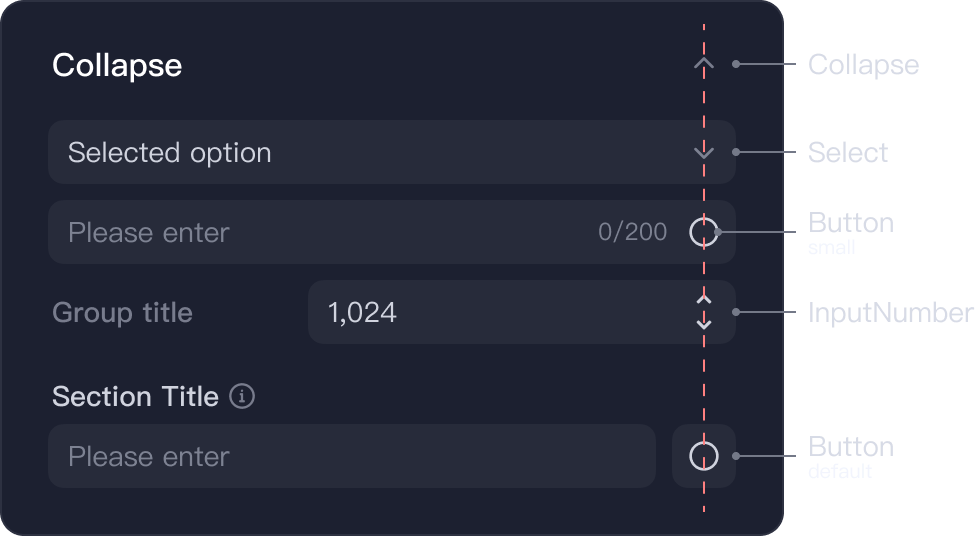Open the 'Selected option' select dropdown

pos(392,153)
